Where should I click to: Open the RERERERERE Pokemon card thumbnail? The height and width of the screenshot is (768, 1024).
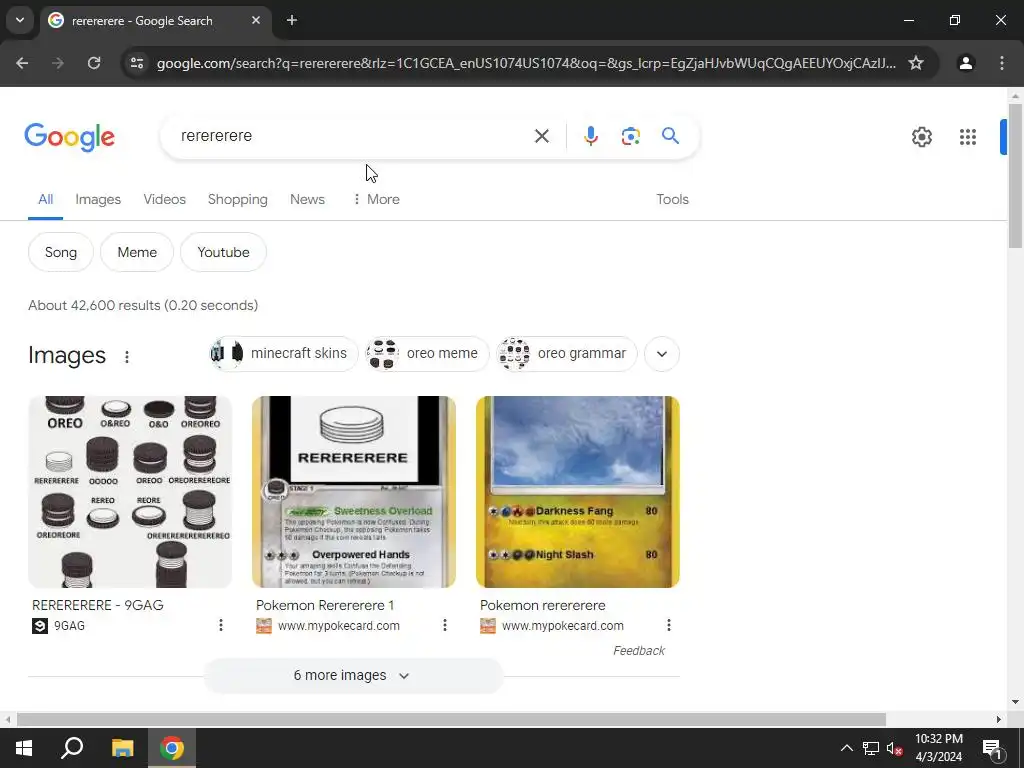(354, 492)
